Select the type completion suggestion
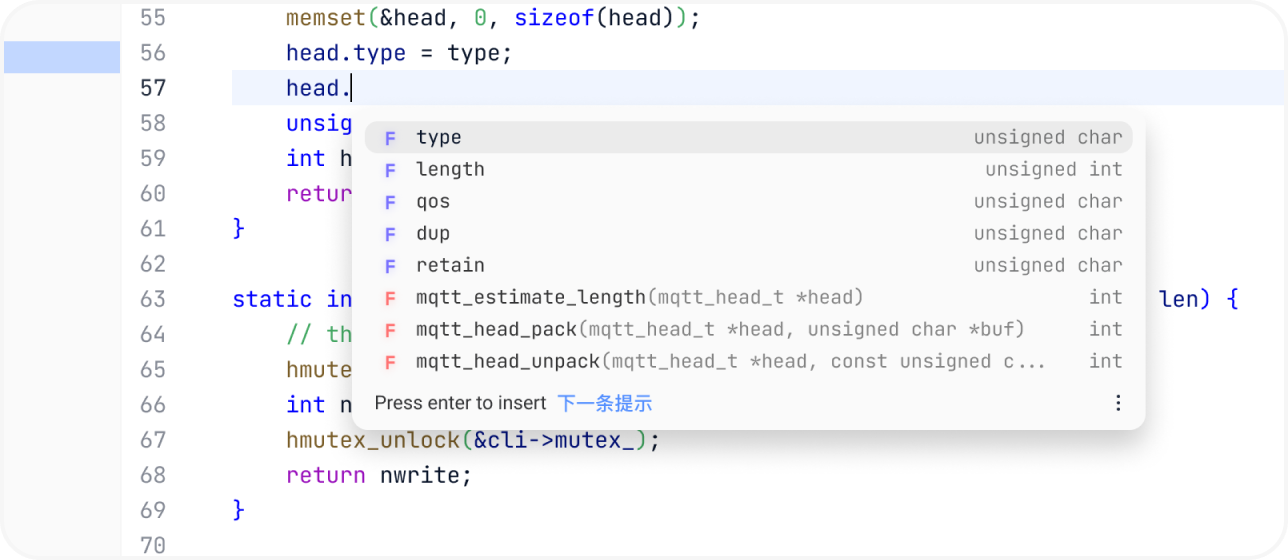Viewport: 1288px width, 560px height. click(x=440, y=138)
